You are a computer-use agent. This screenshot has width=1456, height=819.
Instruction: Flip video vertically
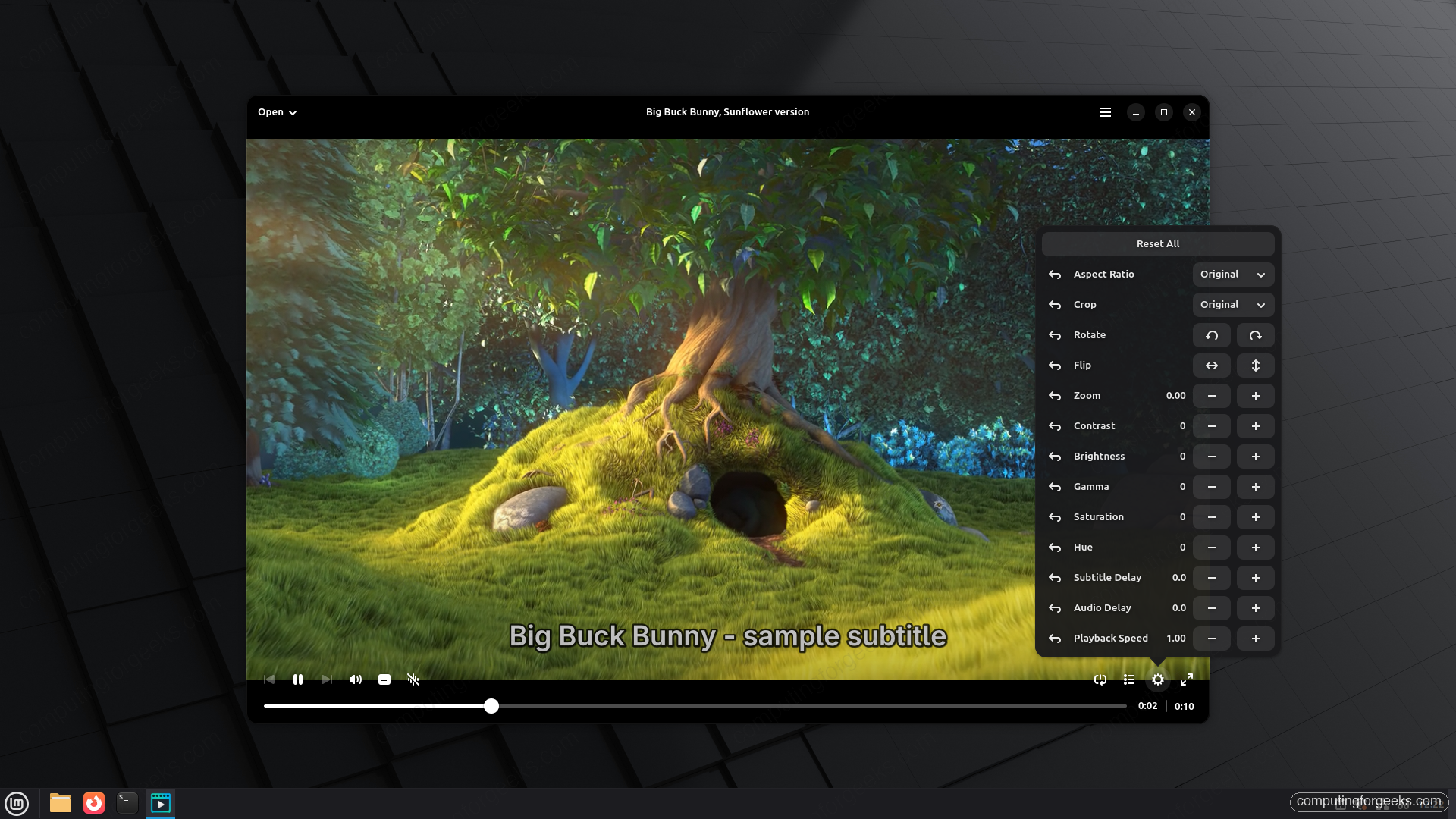coord(1256,366)
